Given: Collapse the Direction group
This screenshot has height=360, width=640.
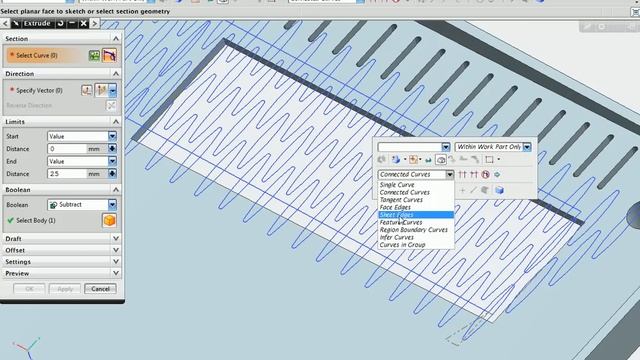Looking at the screenshot, I should 116,74.
